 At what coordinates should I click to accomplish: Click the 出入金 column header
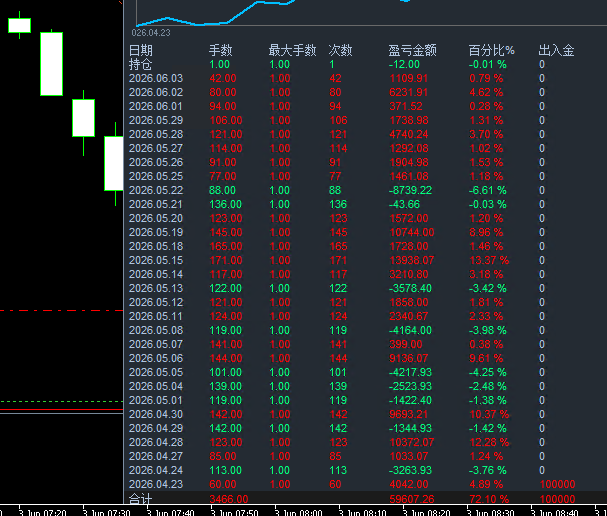556,50
